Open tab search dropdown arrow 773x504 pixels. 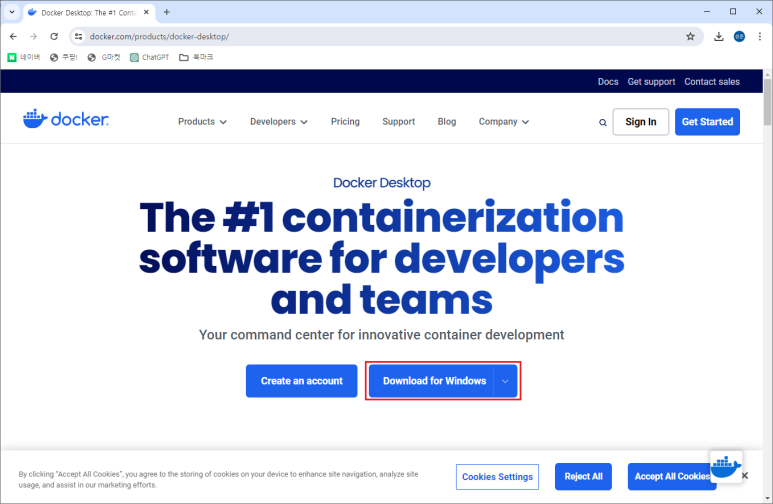tap(12, 12)
